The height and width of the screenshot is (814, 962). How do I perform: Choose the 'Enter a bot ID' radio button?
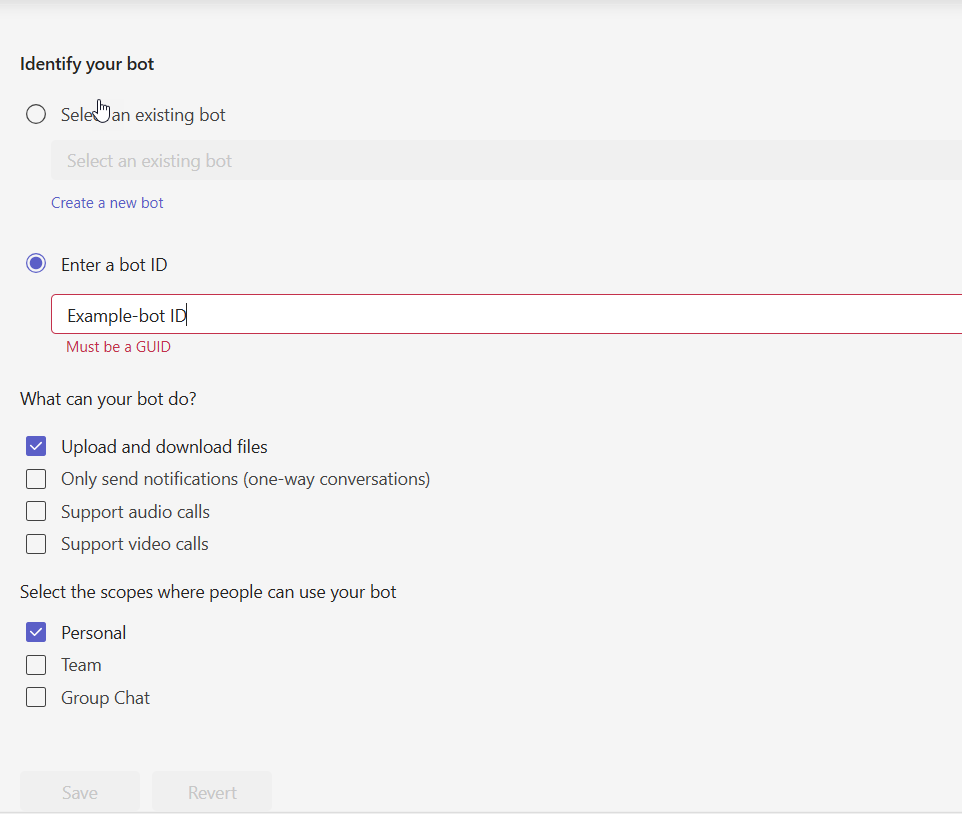(36, 264)
